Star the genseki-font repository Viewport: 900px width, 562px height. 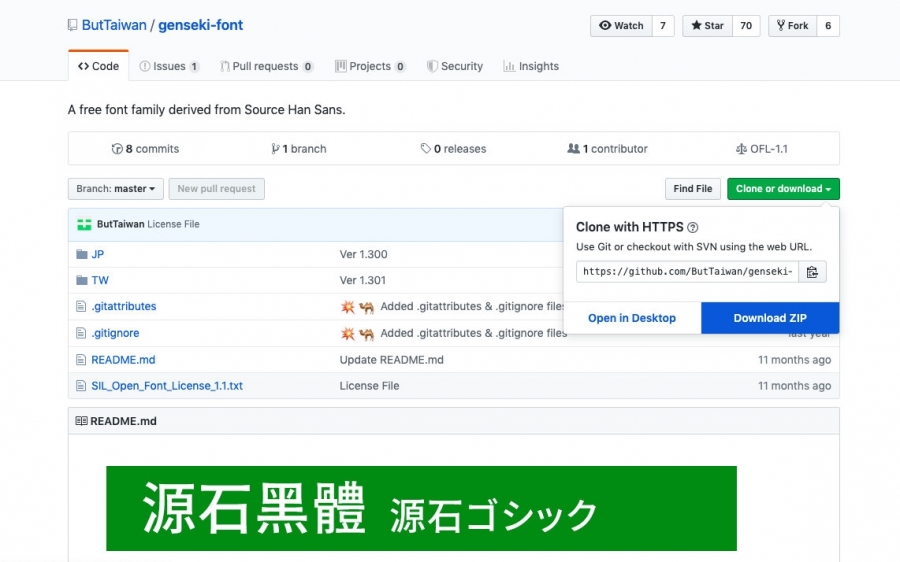click(x=708, y=26)
